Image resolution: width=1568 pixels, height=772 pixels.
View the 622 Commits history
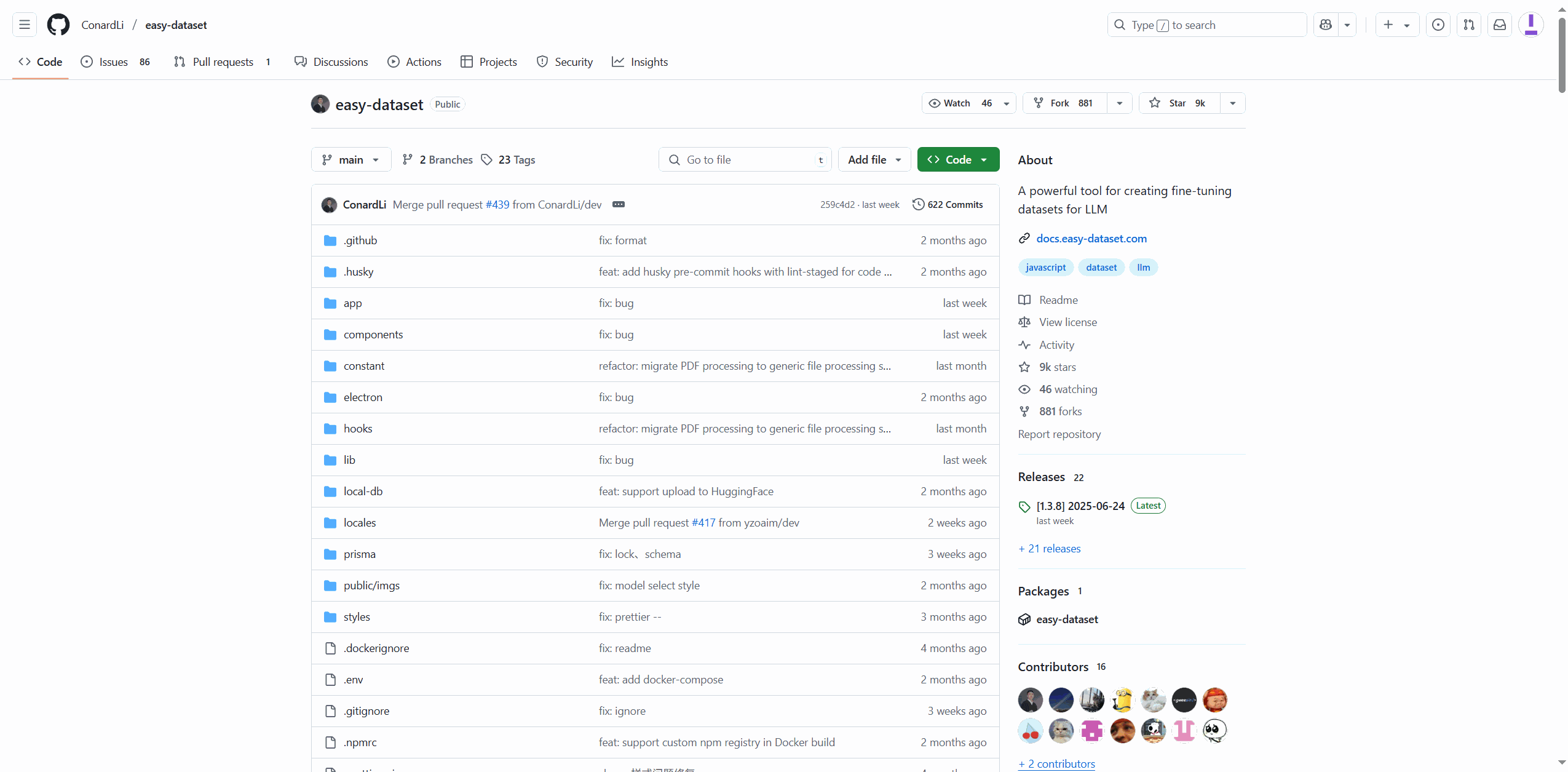click(948, 205)
